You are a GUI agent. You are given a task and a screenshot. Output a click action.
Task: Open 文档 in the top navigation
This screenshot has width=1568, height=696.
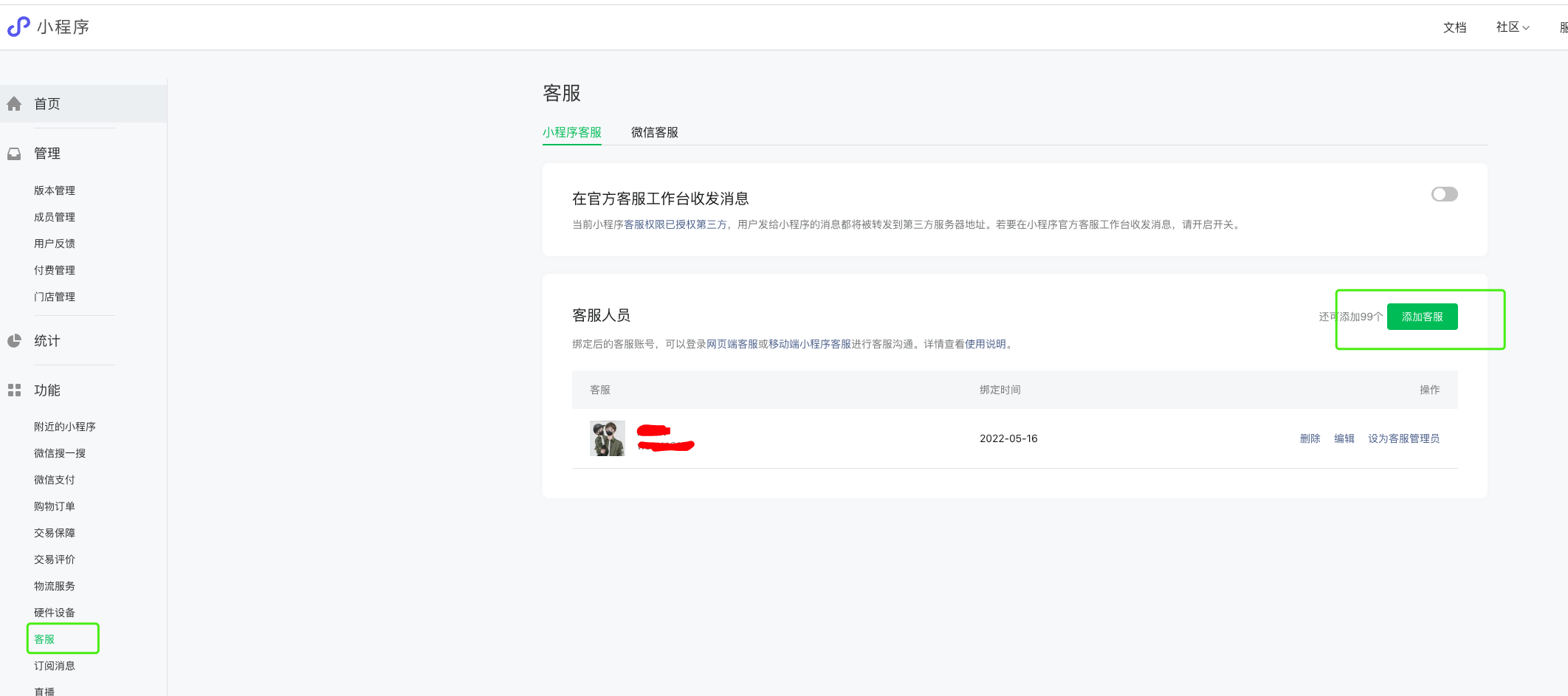1454,27
